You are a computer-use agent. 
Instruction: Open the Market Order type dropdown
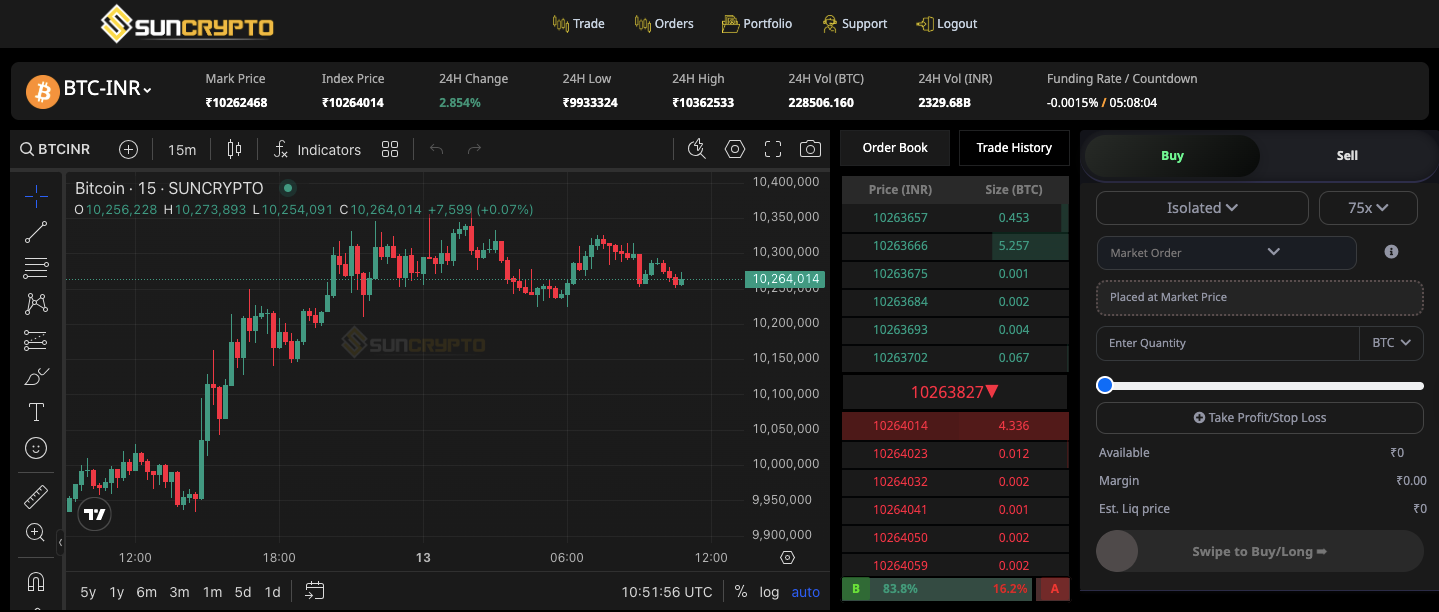coord(1226,253)
